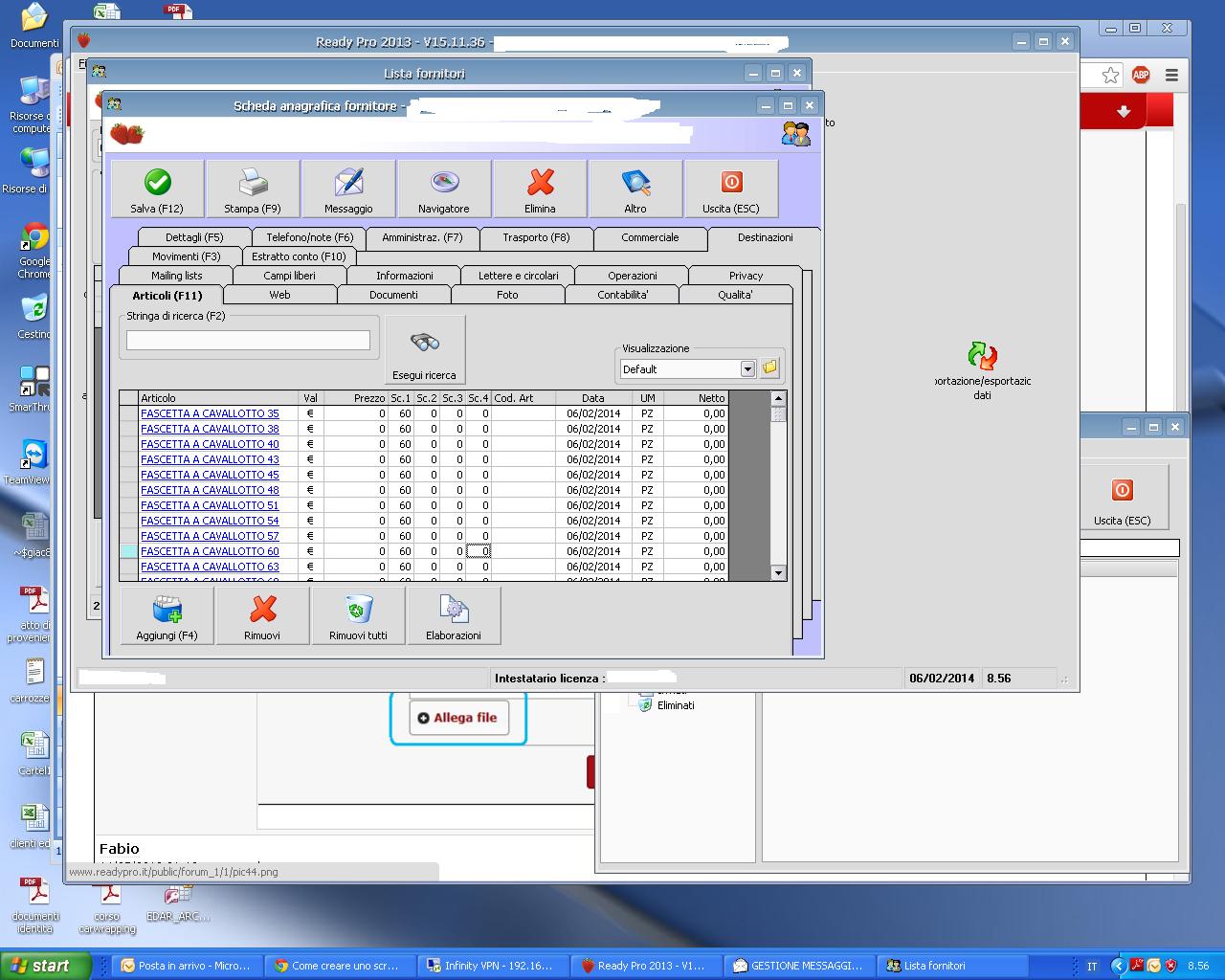
Task: Click the contacts icon in supplier card header
Action: tap(795, 133)
